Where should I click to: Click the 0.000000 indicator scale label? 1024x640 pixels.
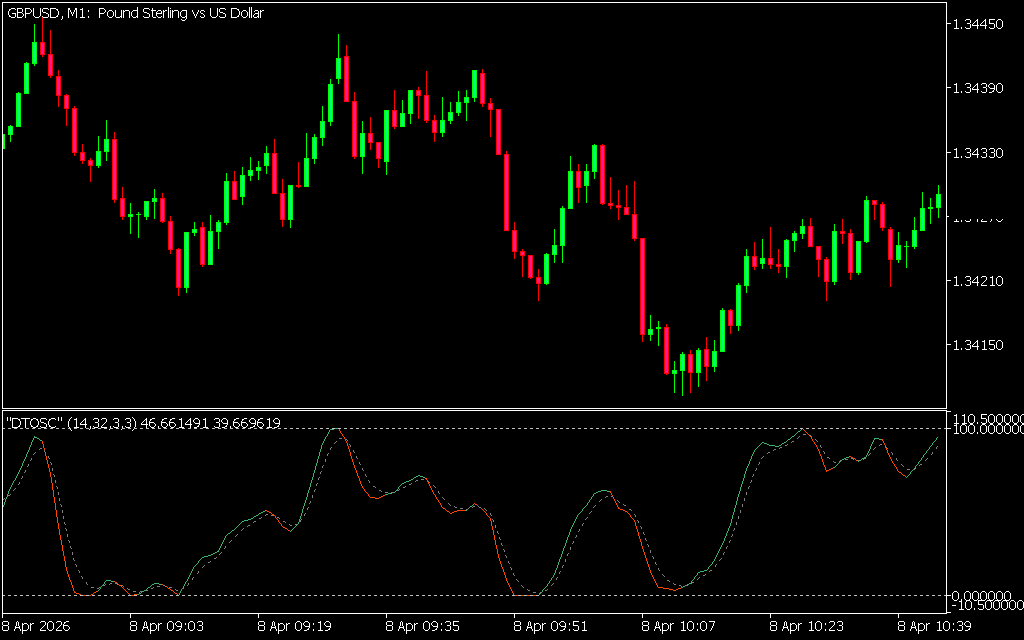[x=983, y=596]
